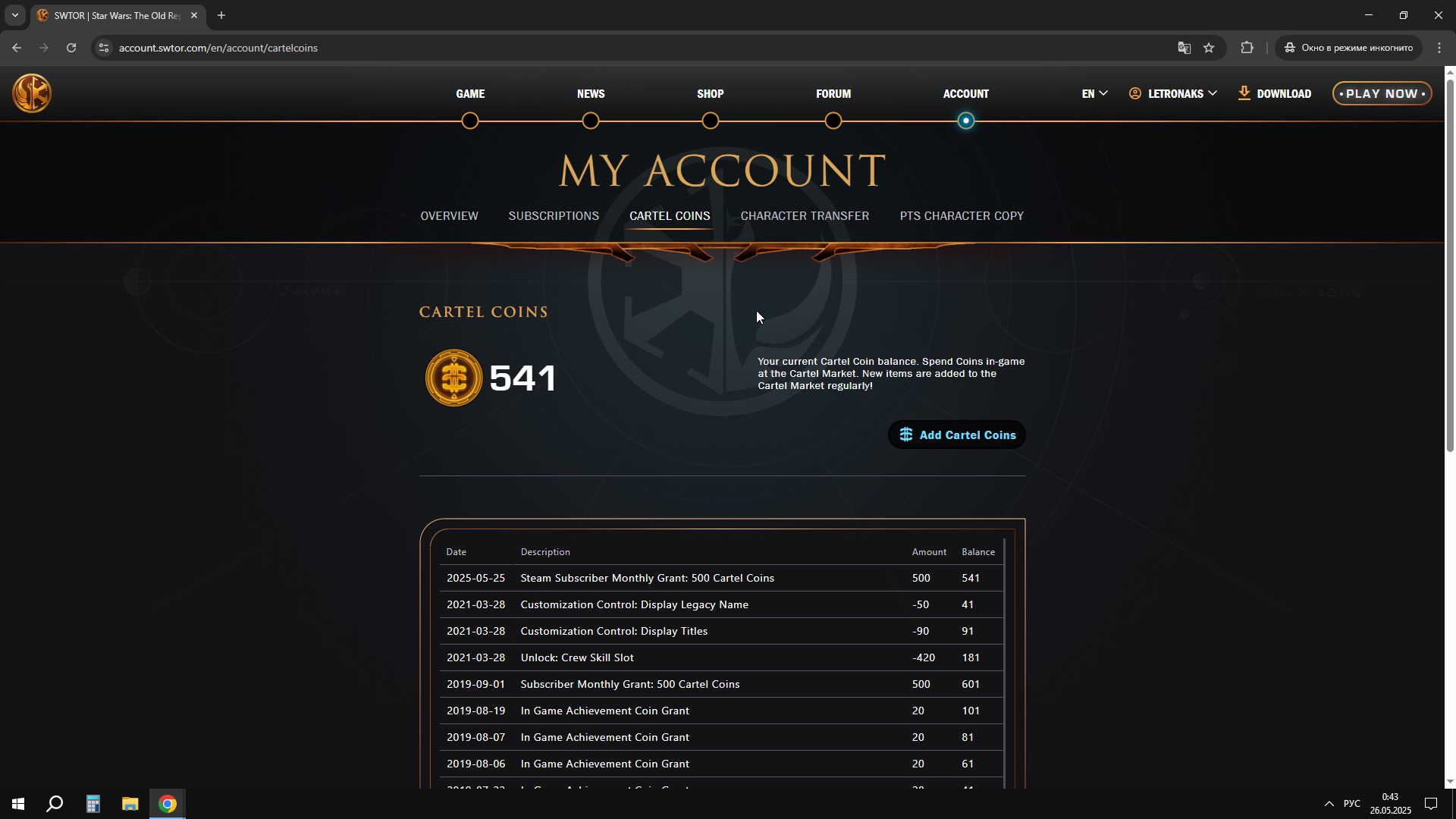
Task: Open Google Translate icon in address bar
Action: coord(1184,48)
